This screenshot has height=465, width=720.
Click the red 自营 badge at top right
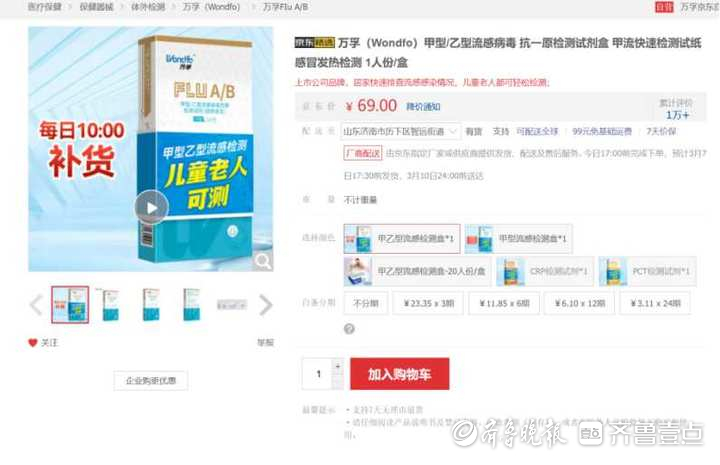coord(664,7)
